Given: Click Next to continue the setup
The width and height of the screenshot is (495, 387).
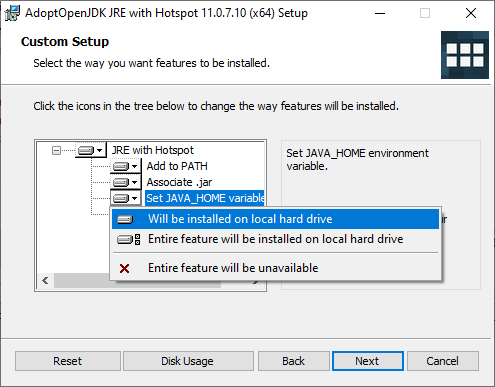Looking at the screenshot, I should [x=368, y=361].
